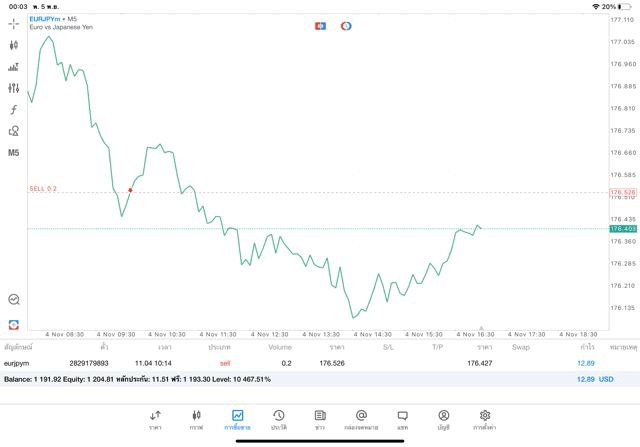640x447 pixels.
Task: Open the drawing objects shapes icon
Action: click(x=14, y=131)
